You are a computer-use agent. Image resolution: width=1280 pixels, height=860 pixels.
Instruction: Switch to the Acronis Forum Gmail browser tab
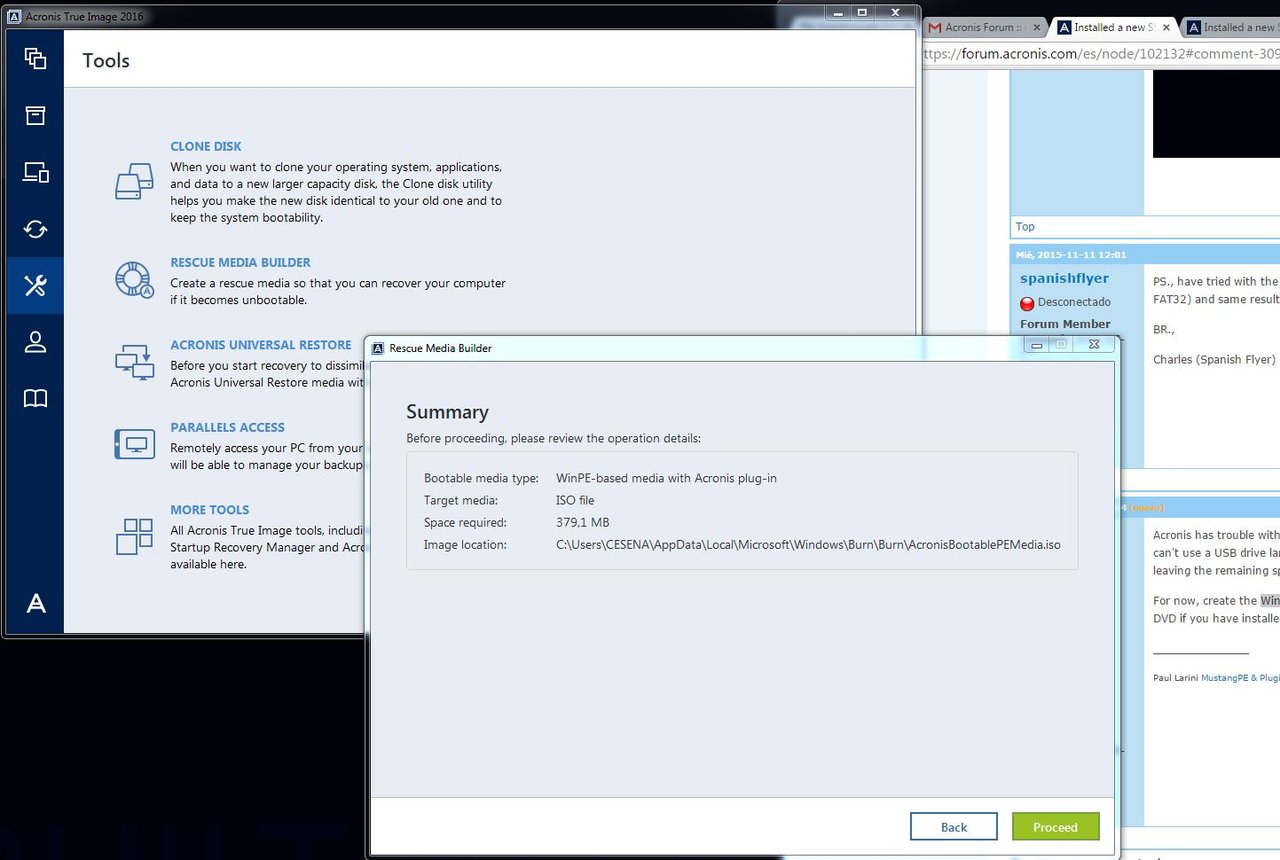[984, 27]
